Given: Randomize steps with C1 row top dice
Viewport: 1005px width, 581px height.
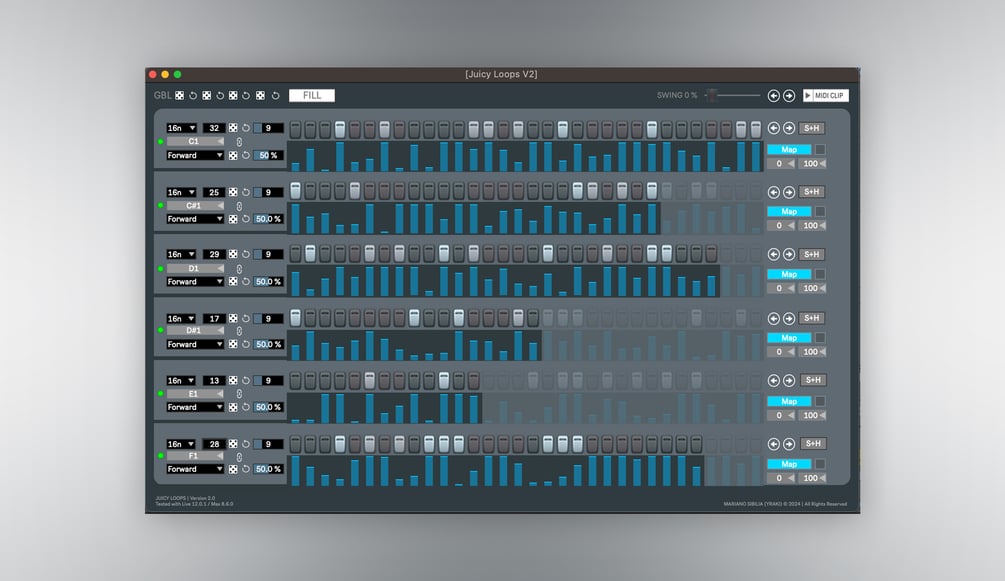Looking at the screenshot, I should pos(233,128).
